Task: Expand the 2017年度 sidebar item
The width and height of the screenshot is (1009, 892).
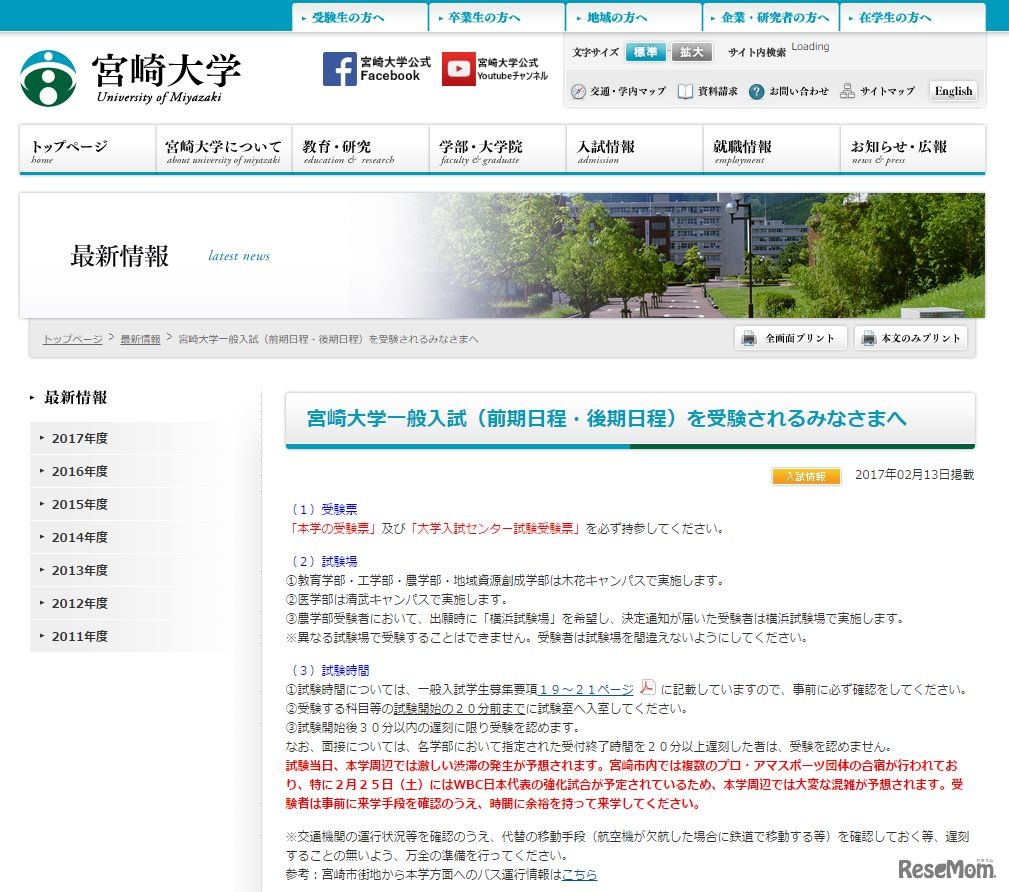Action: coord(79,438)
